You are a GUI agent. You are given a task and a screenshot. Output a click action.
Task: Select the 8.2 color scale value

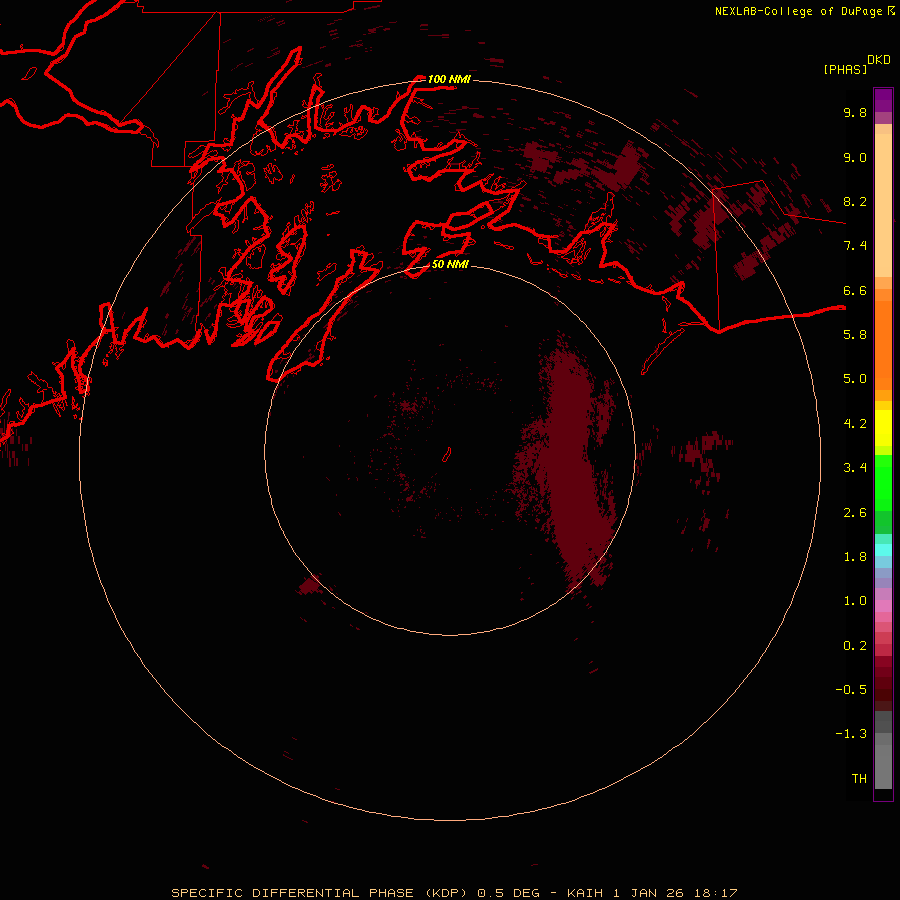pyautogui.click(x=855, y=201)
